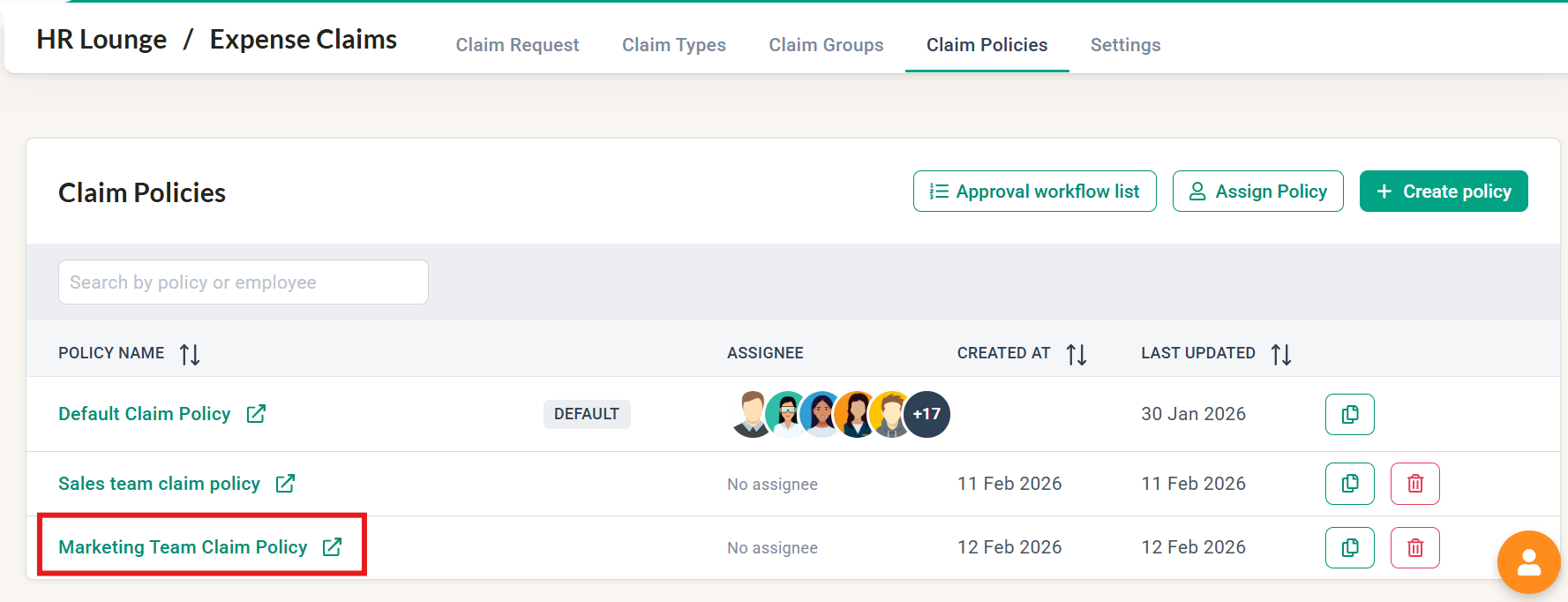Click the orange user profile floating button

click(1528, 561)
